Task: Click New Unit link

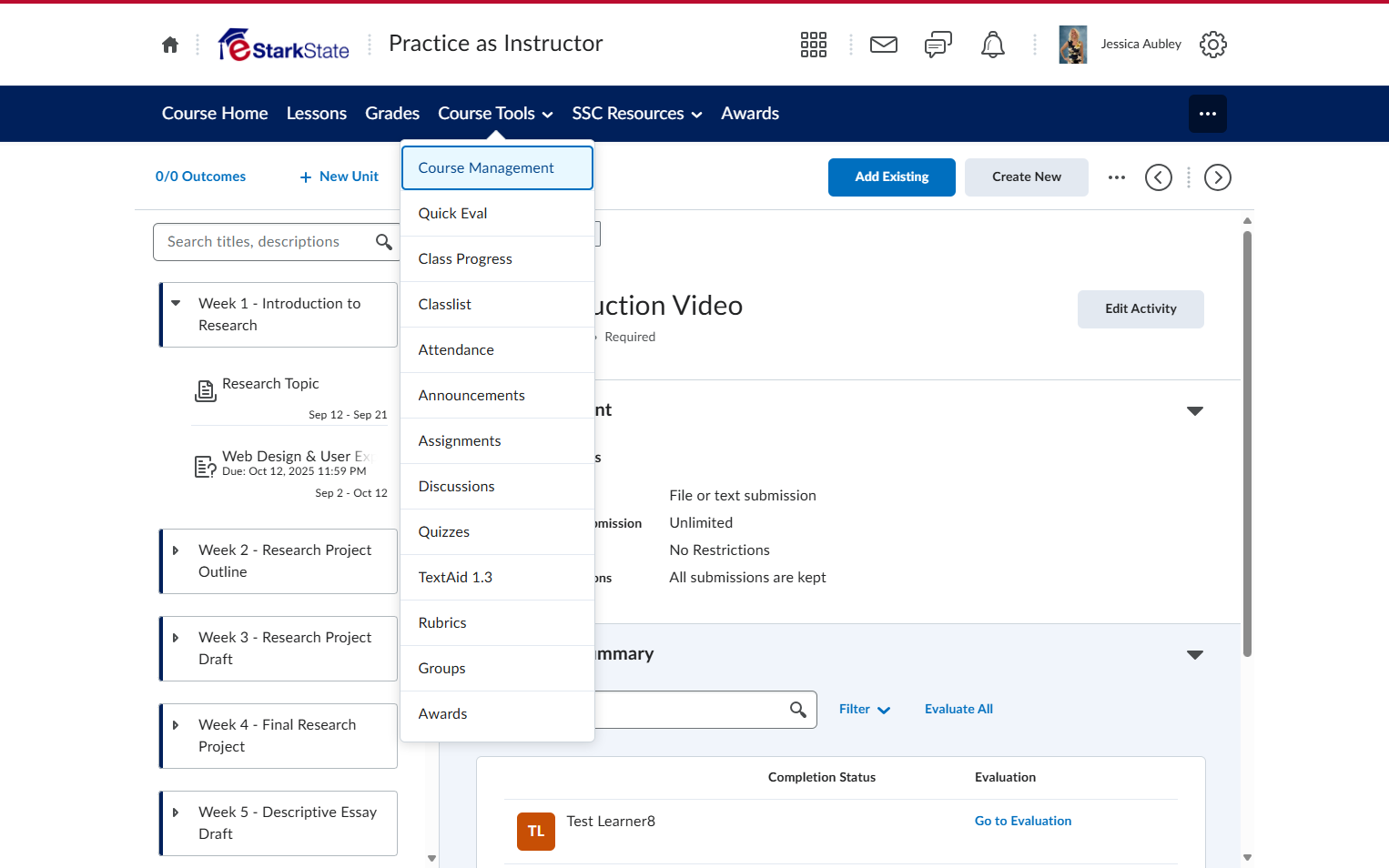Action: click(340, 177)
